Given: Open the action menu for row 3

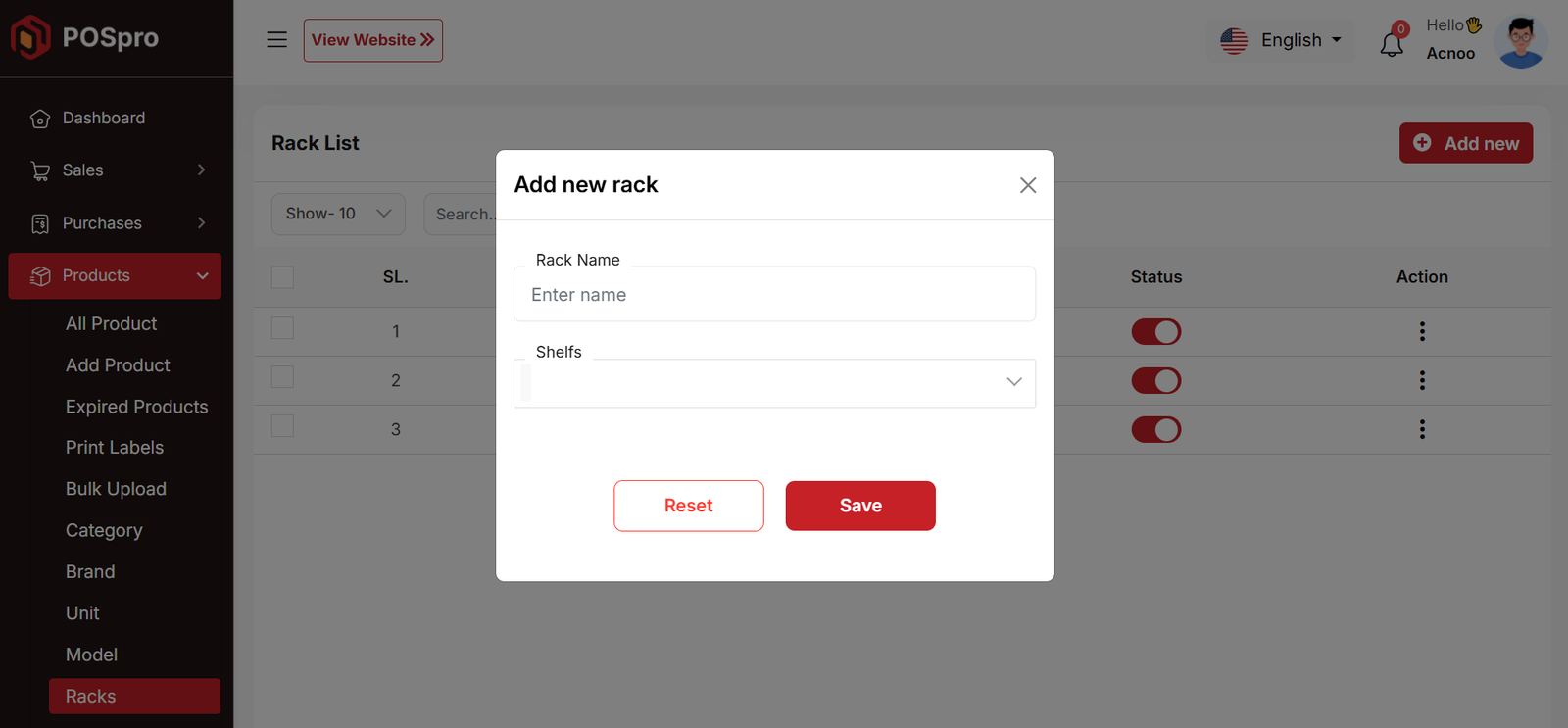Looking at the screenshot, I should coord(1422,430).
